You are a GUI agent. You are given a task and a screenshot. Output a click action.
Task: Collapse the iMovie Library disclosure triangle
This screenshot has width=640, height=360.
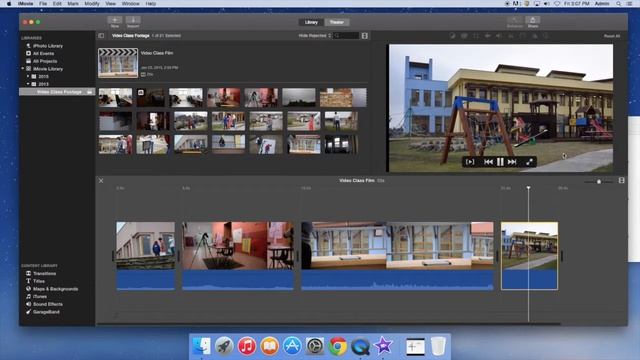coord(23,69)
